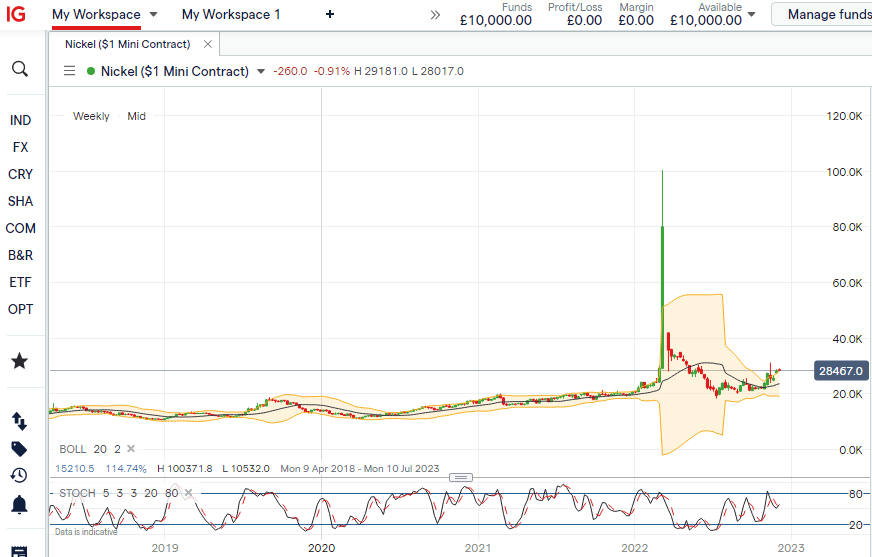This screenshot has height=557, width=872.
Task: Click the H 29181.0 high value
Action: pyautogui.click(x=380, y=71)
